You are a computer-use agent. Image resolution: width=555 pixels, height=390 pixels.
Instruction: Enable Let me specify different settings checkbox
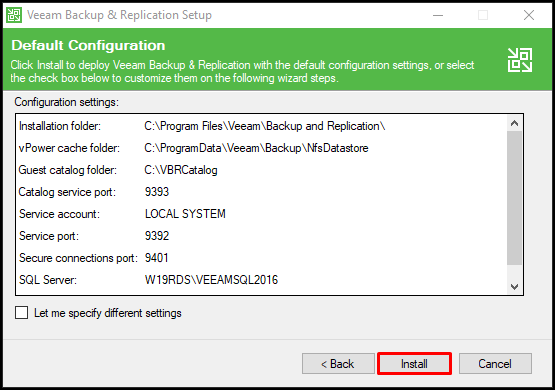point(22,313)
